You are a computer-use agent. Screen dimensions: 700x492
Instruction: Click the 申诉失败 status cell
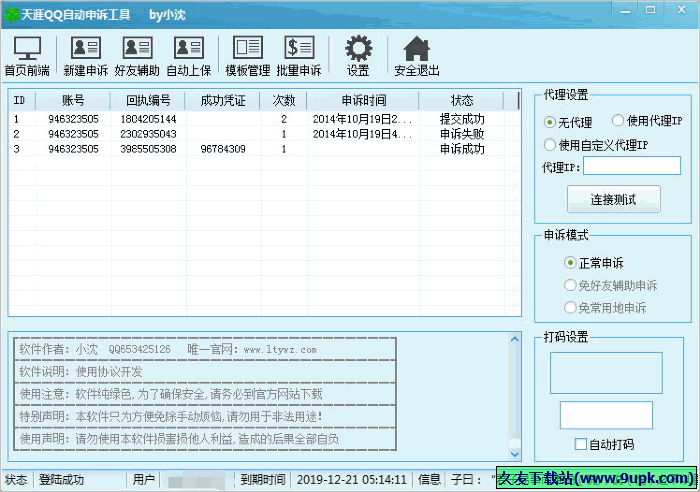point(462,133)
